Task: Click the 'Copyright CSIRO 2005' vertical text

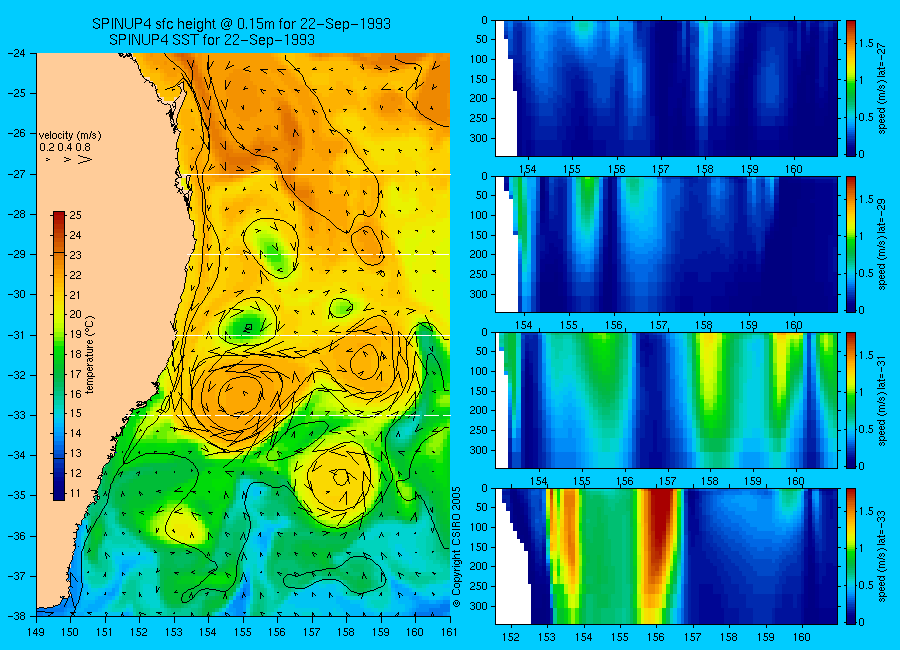Action: click(x=456, y=547)
